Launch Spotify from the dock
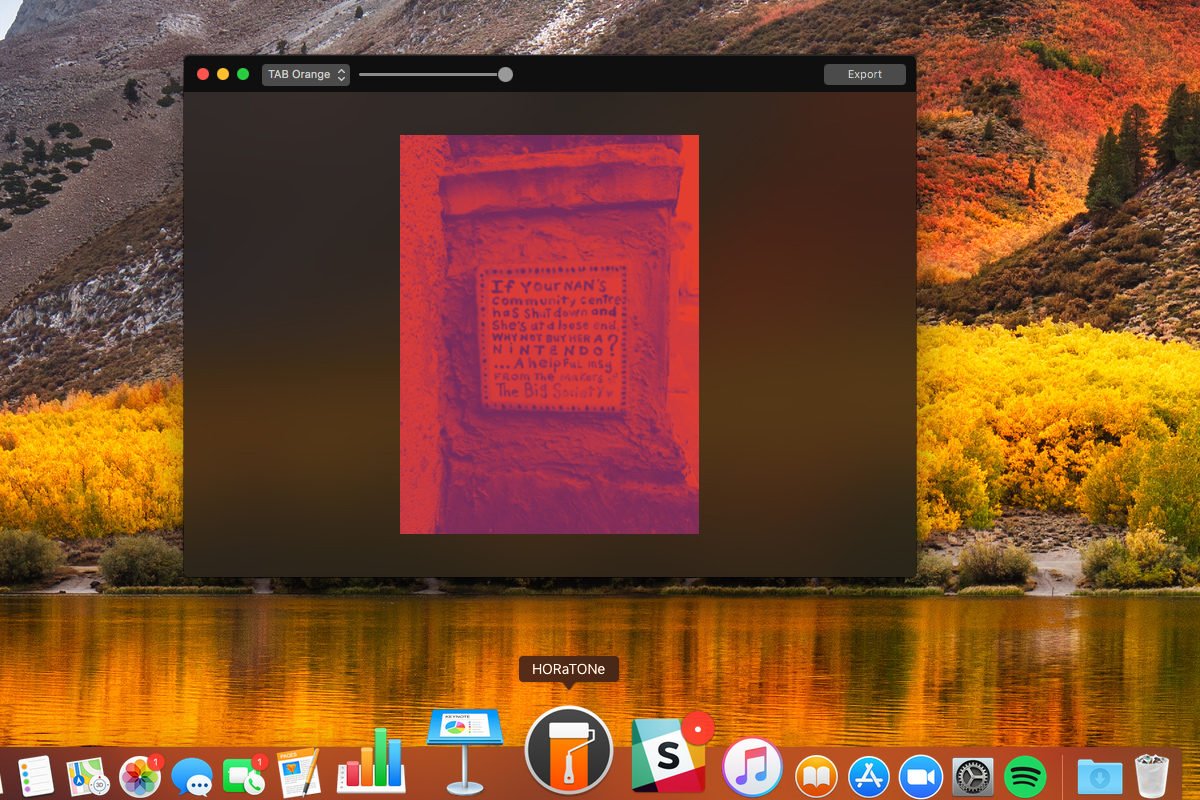 point(1025,776)
